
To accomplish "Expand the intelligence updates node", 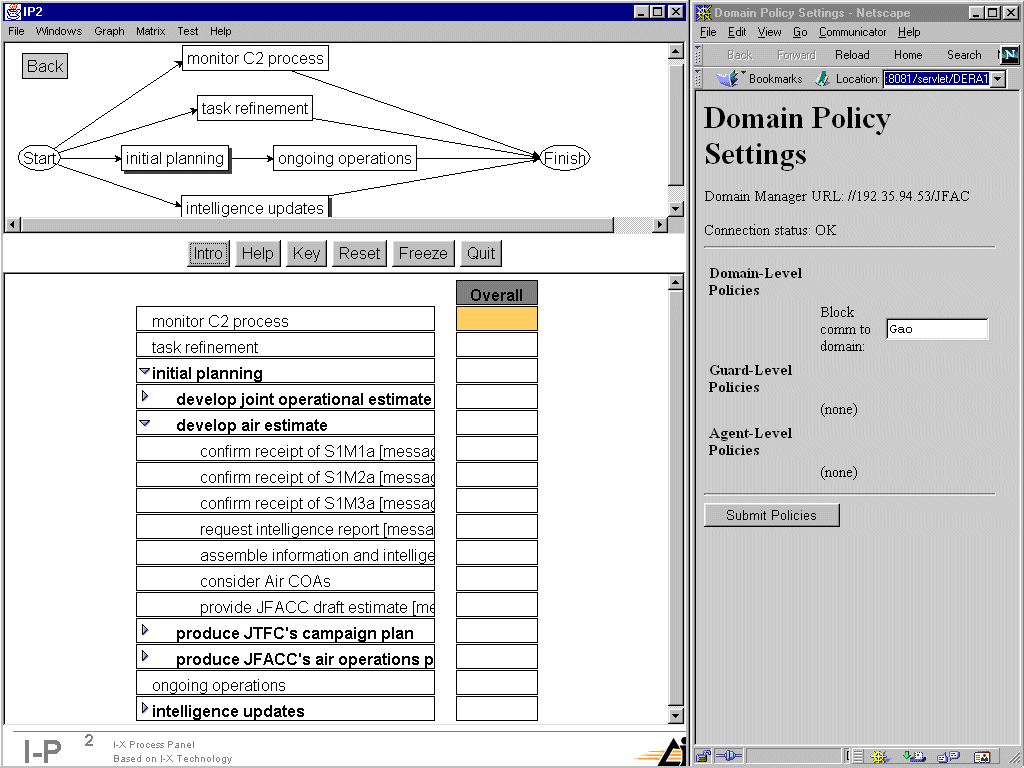I will point(145,709).
